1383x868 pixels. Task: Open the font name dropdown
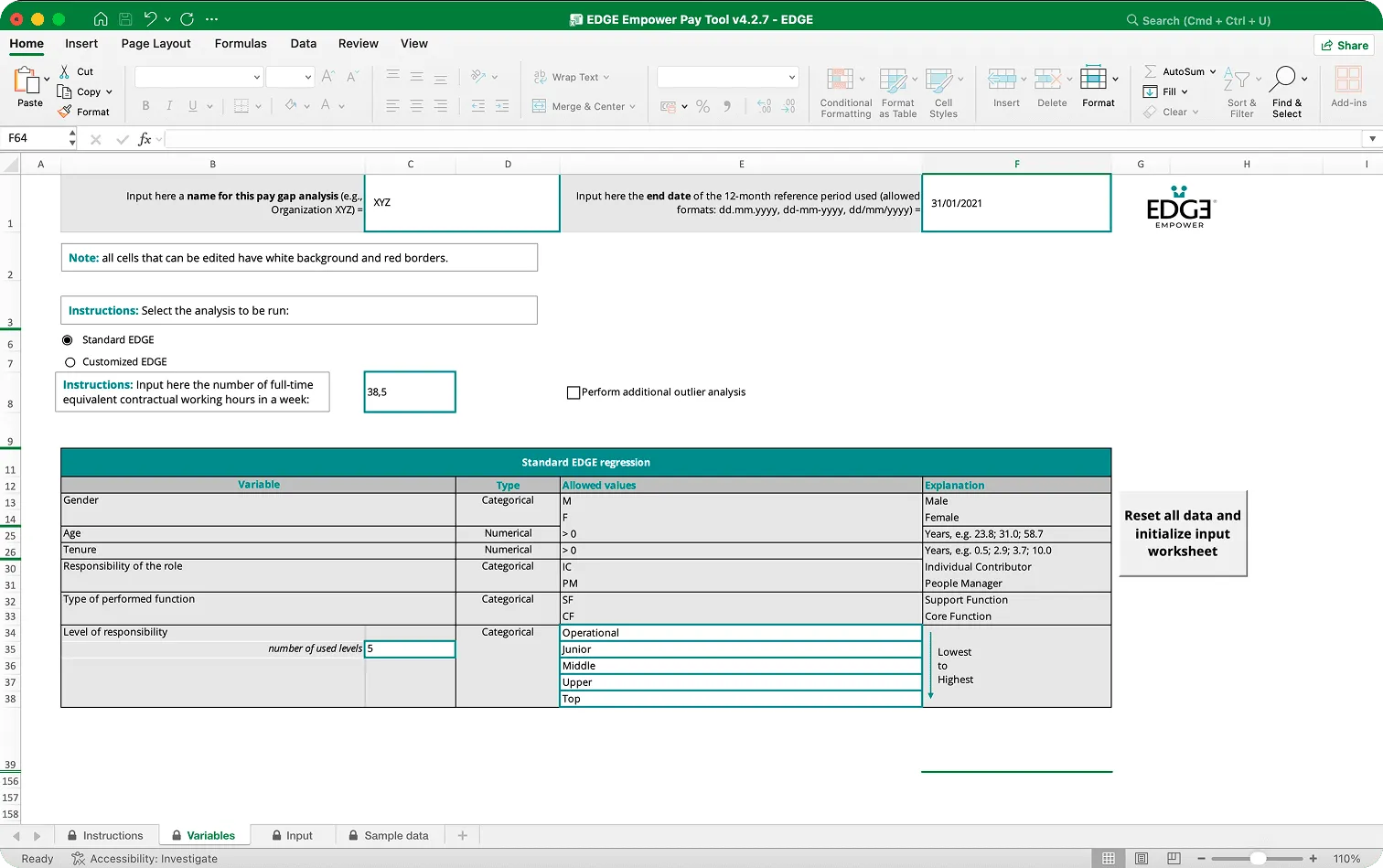click(x=256, y=77)
